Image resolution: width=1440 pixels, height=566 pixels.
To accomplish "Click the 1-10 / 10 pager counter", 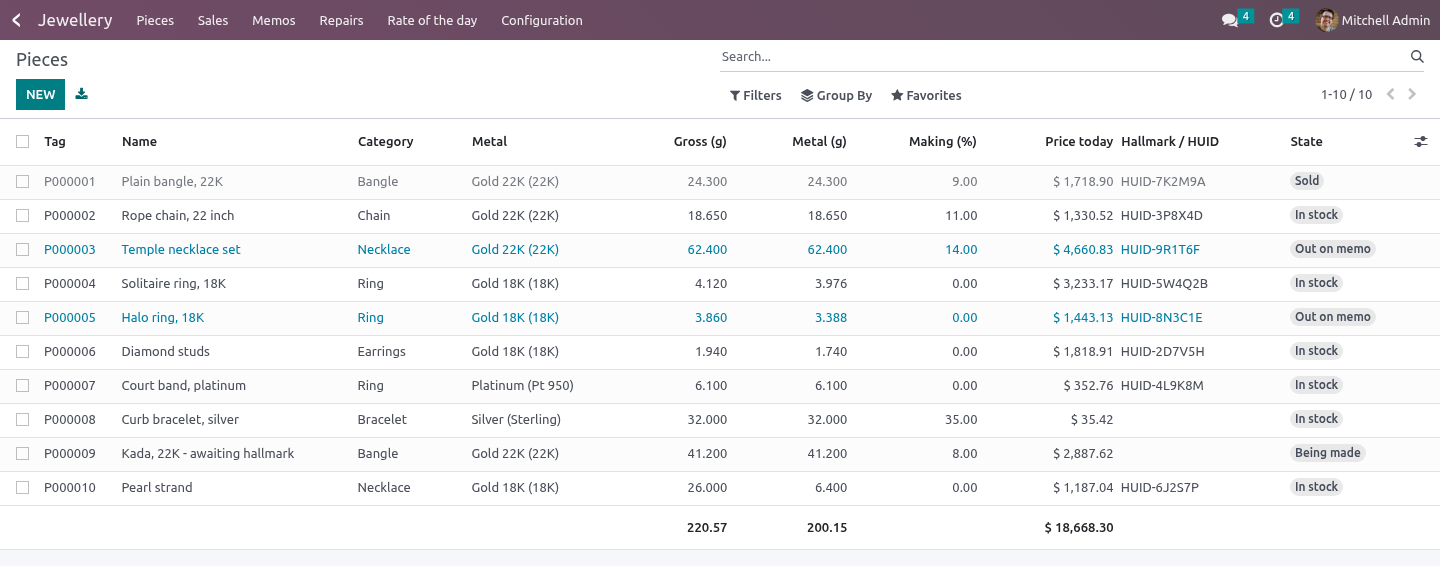I will coord(1346,95).
